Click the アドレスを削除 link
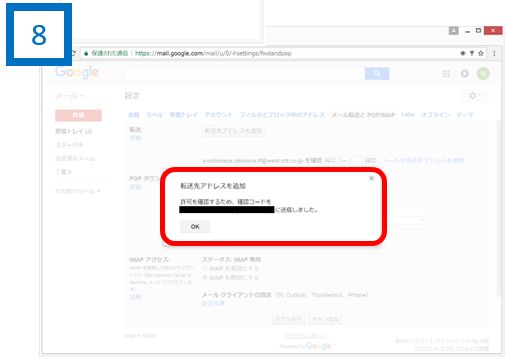 pyautogui.click(x=444, y=161)
